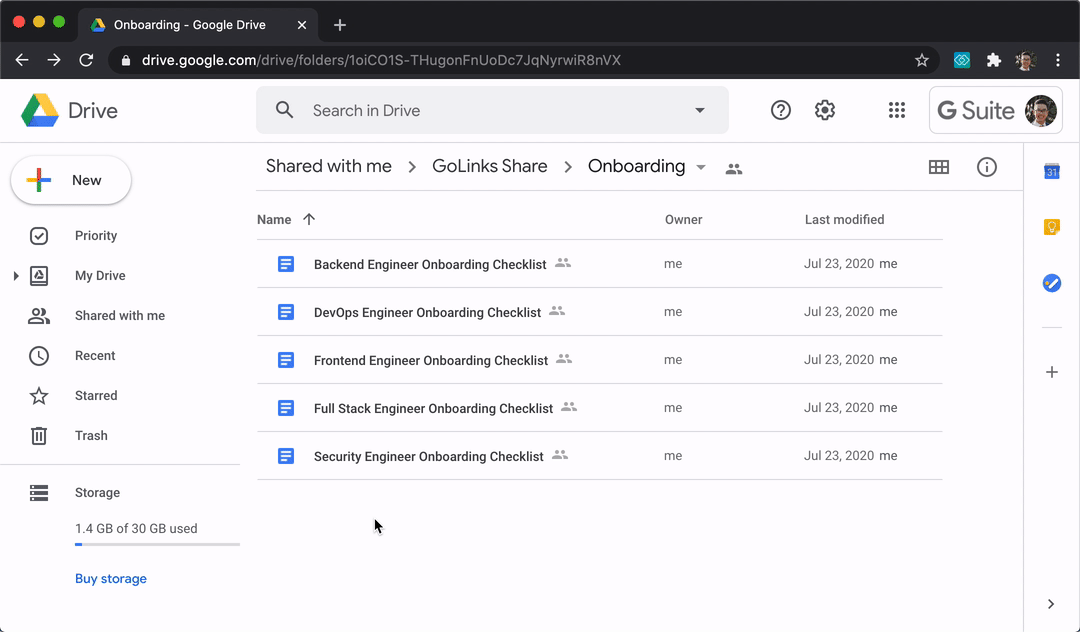Screen dimensions: 1080x632
Task: Switch to grid layout view
Action: (x=938, y=167)
